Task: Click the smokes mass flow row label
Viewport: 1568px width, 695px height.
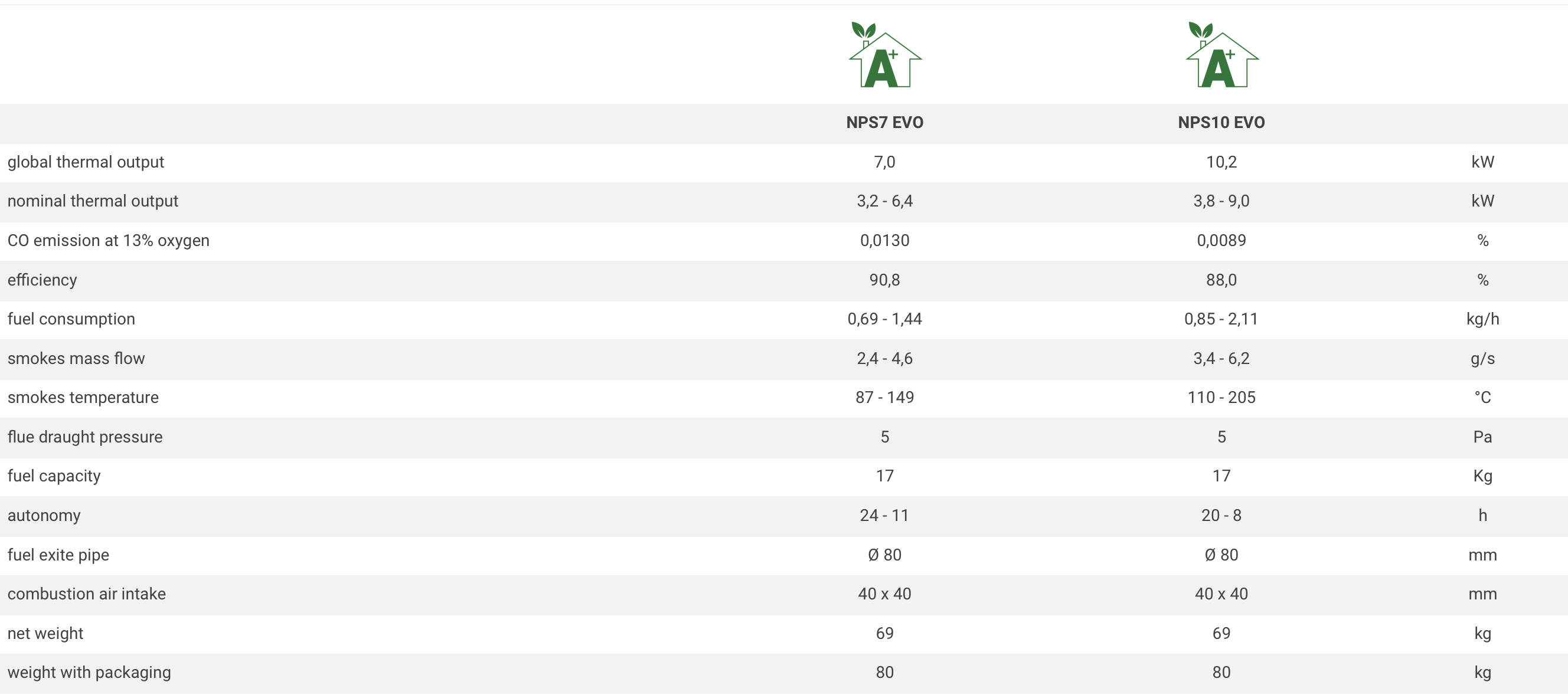Action: coord(76,359)
